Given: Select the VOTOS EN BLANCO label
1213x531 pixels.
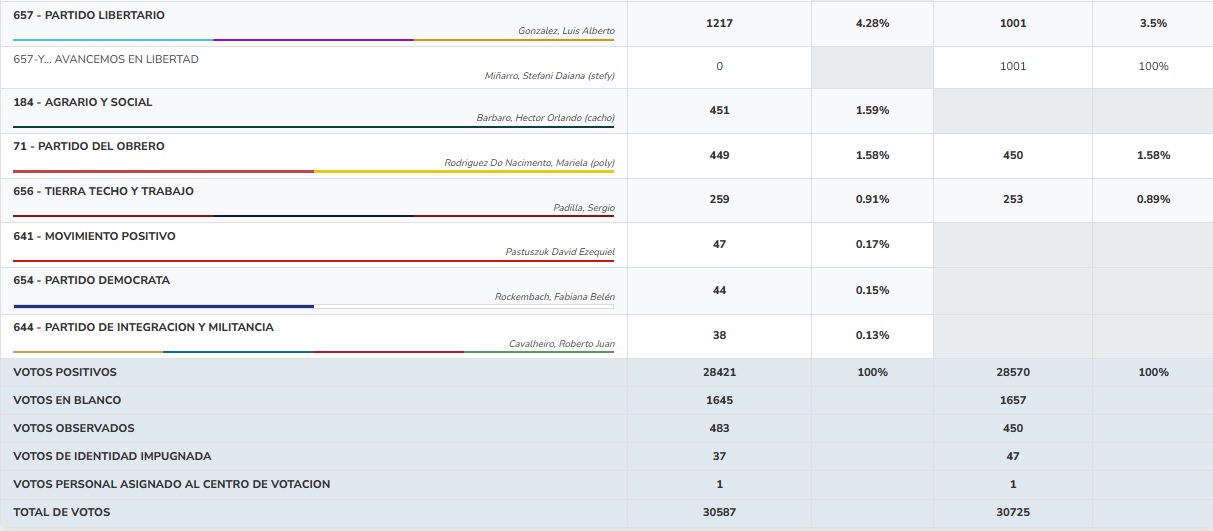Looking at the screenshot, I should (67, 400).
